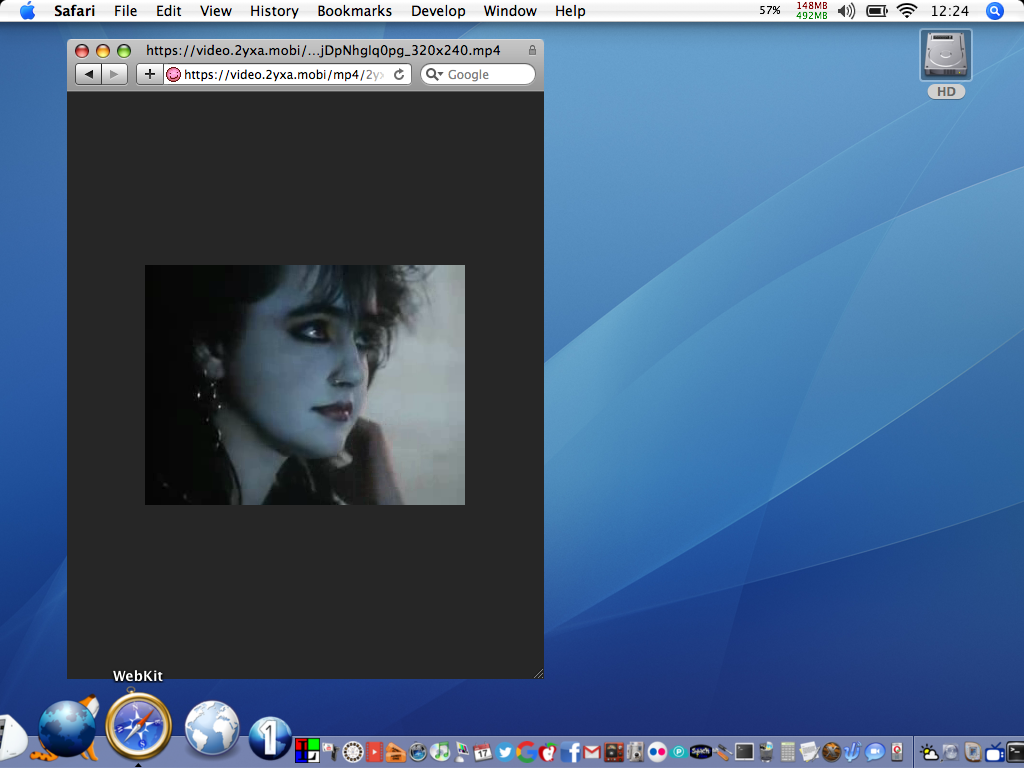This screenshot has width=1024, height=768.
Task: Open the globe with number 1 in Dock
Action: pos(270,739)
